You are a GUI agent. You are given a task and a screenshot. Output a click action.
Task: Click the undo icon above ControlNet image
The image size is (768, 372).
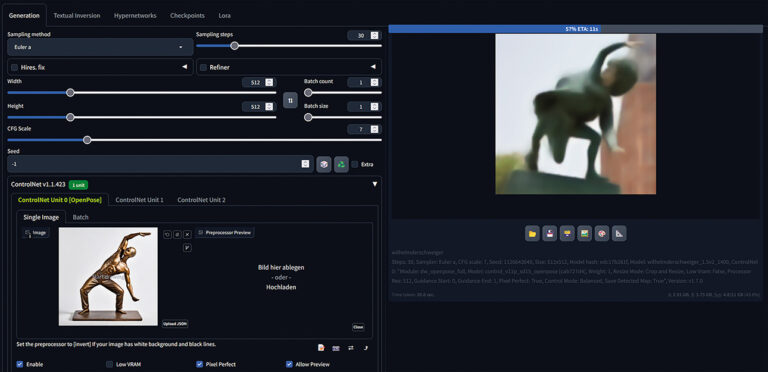click(x=168, y=234)
